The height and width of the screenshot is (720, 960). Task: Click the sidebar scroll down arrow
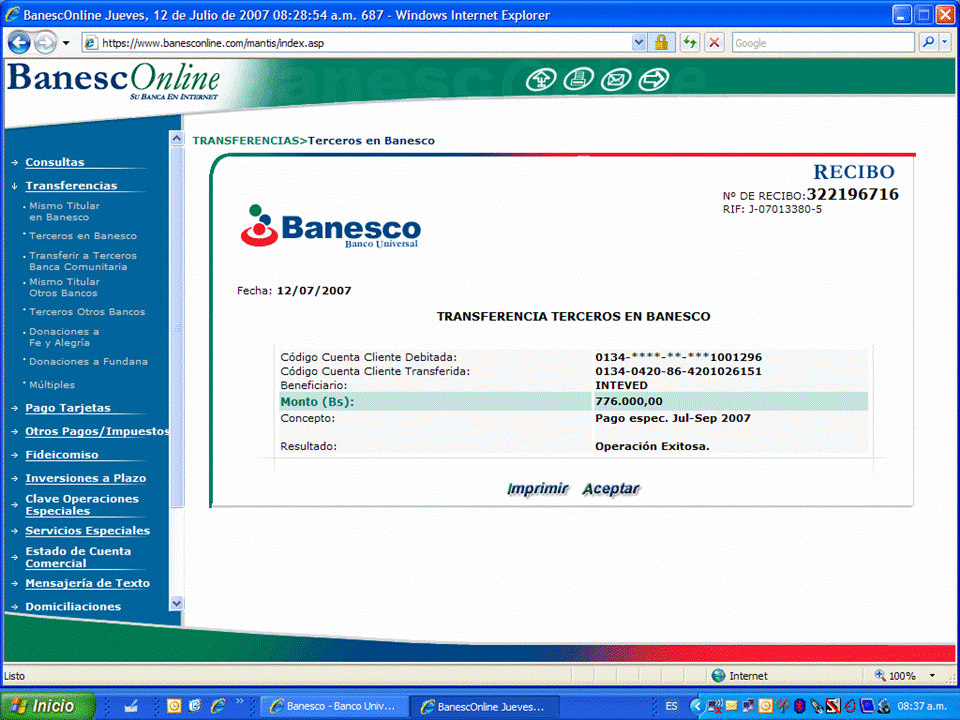176,603
